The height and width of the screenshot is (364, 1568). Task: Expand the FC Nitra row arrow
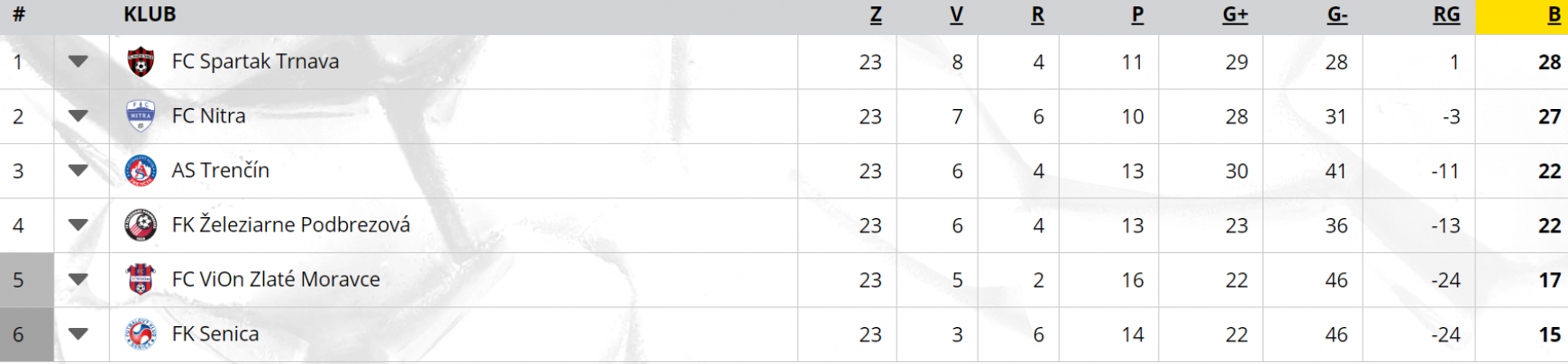78,116
